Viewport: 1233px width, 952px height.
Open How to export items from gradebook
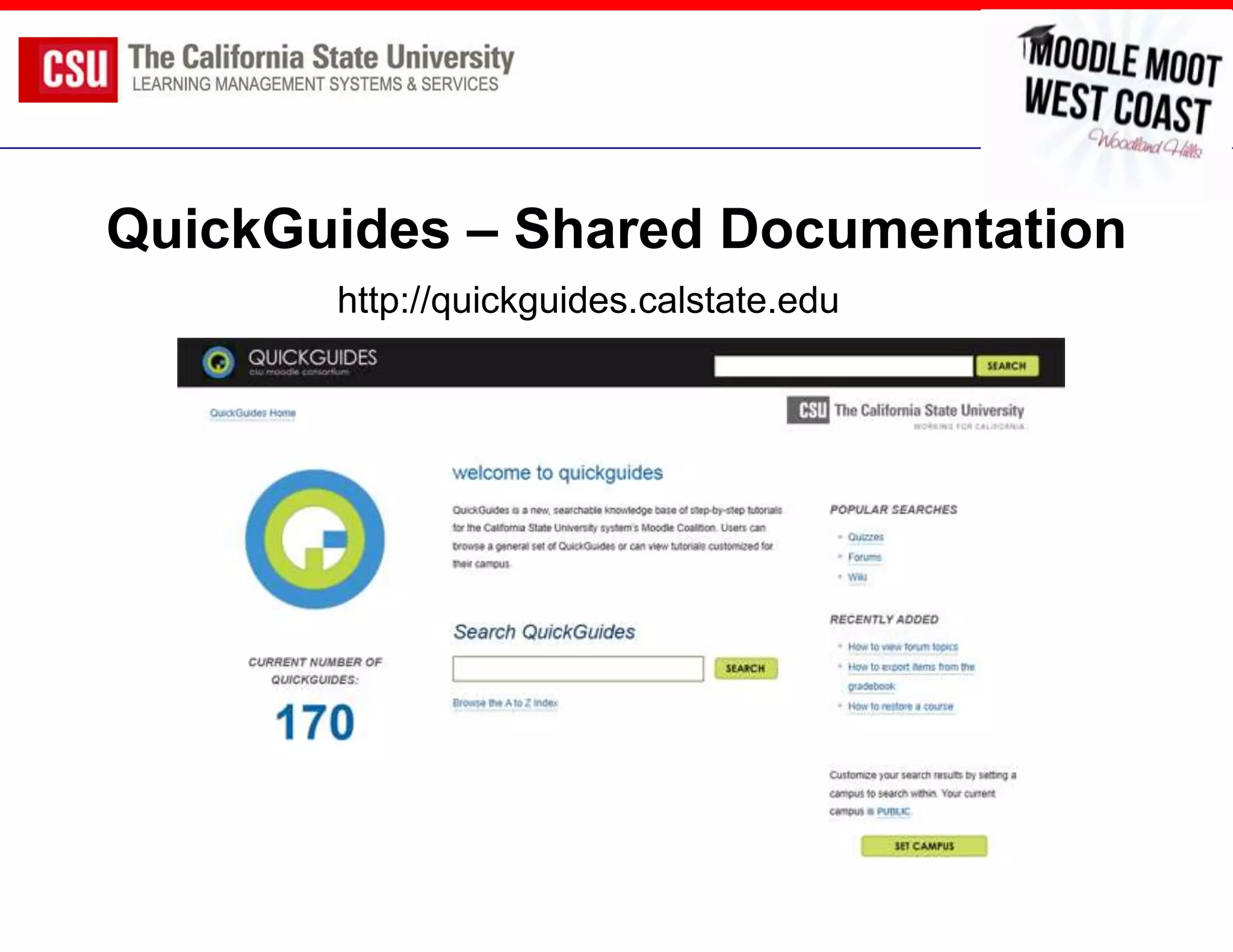click(911, 676)
